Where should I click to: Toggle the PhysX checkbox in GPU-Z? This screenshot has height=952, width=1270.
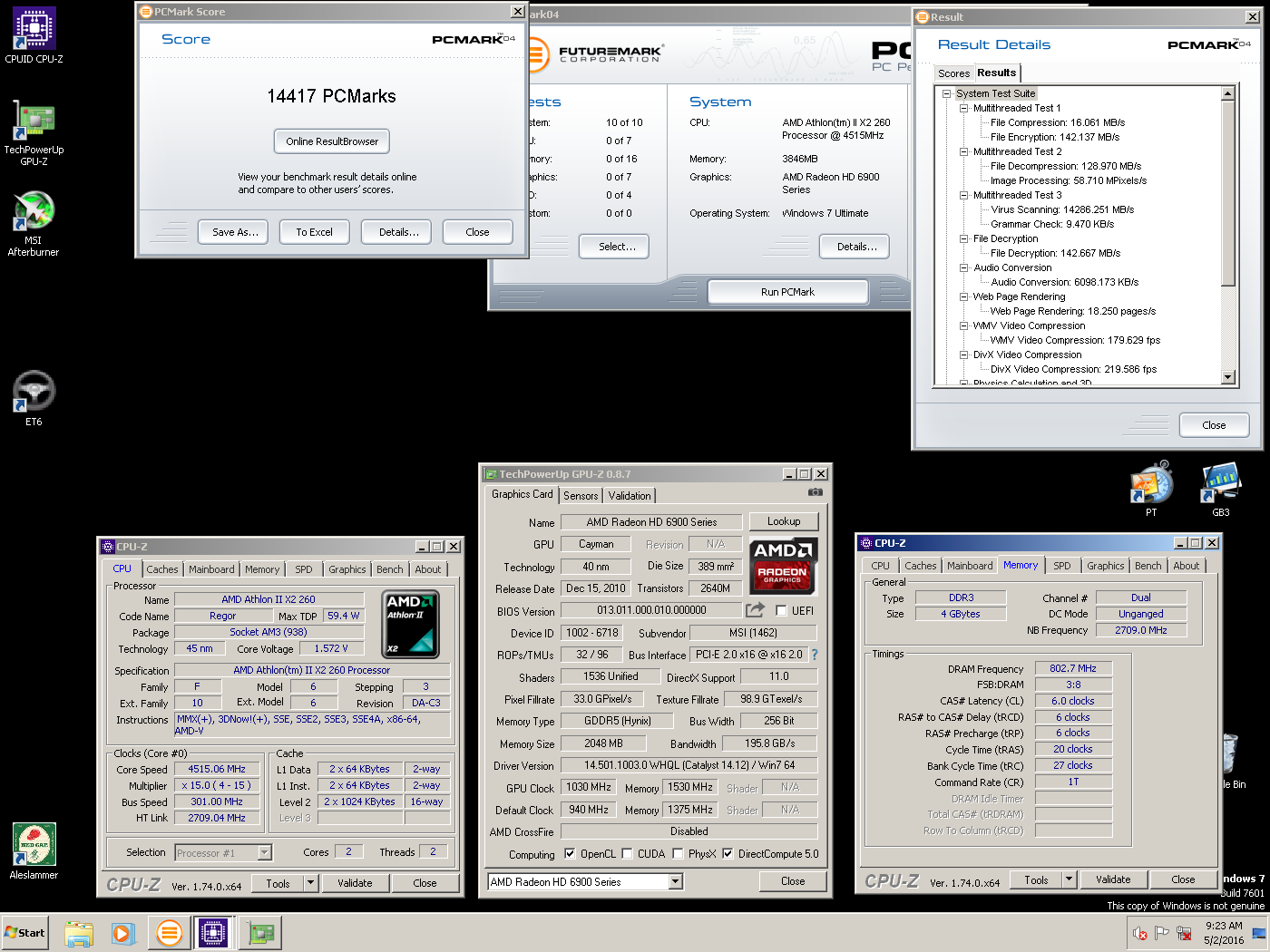[x=678, y=854]
